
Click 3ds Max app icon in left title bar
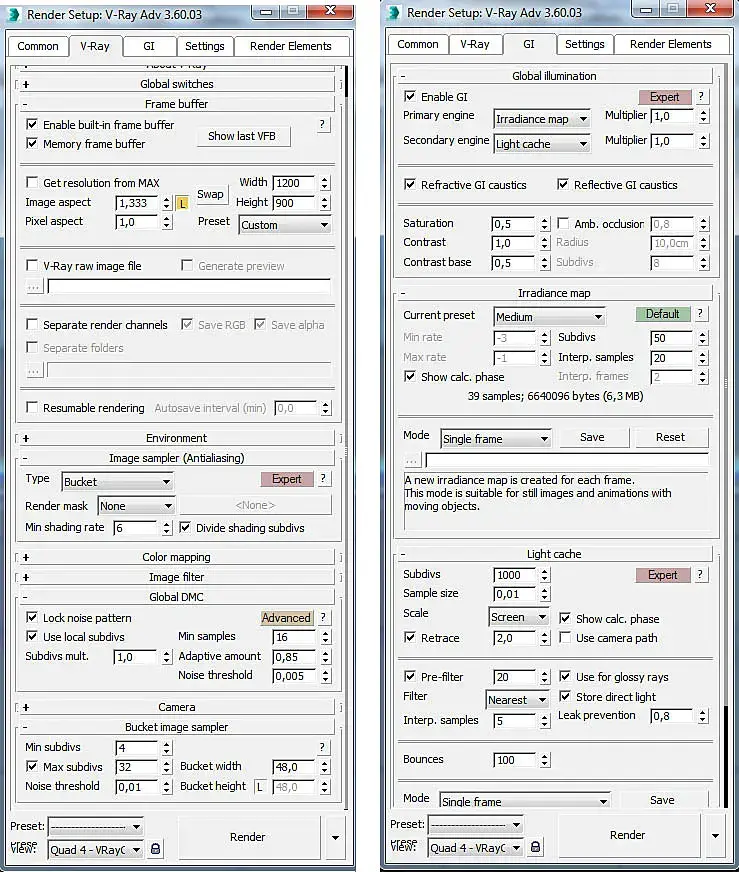click(x=15, y=14)
